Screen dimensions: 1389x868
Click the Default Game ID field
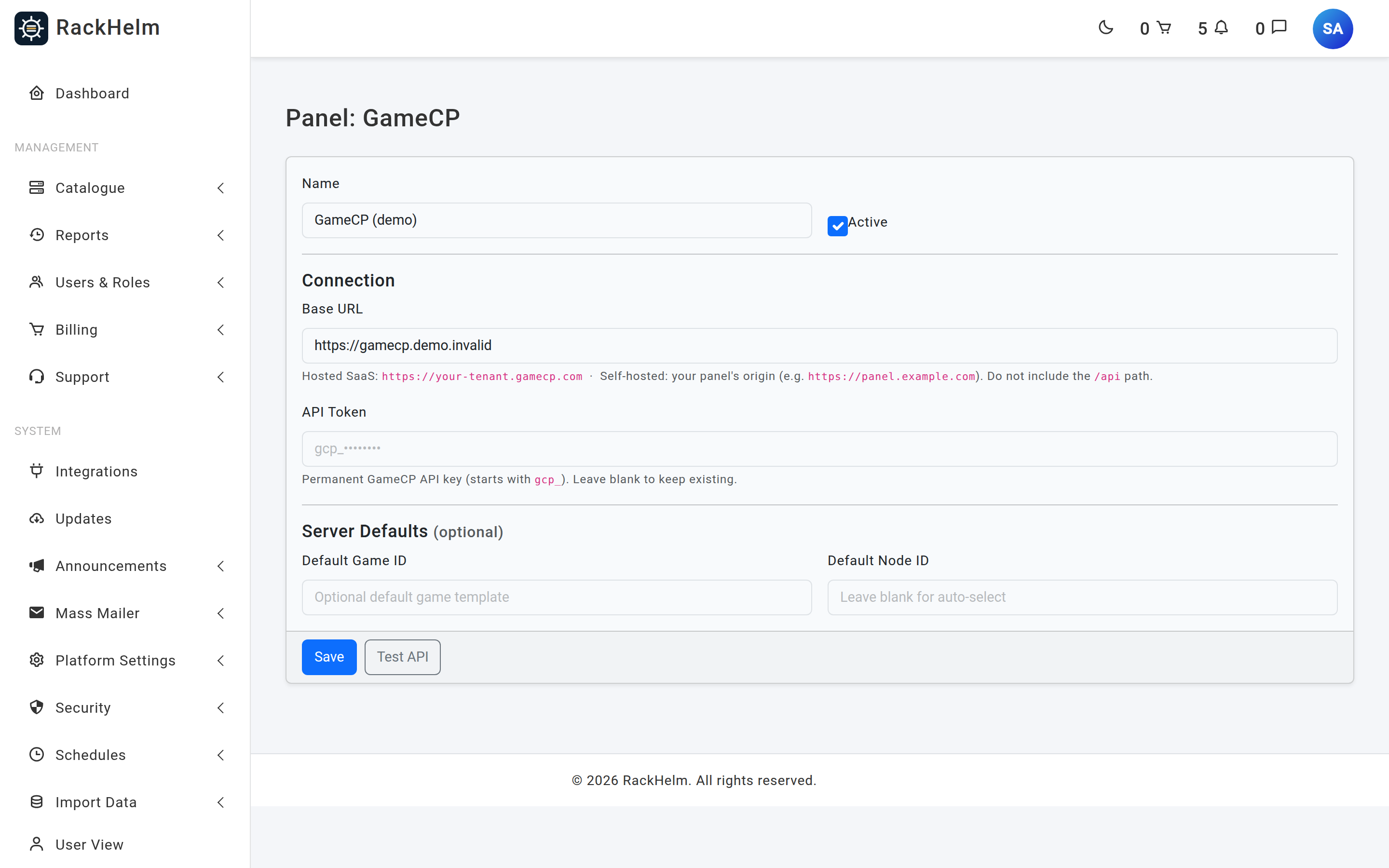pos(556,597)
